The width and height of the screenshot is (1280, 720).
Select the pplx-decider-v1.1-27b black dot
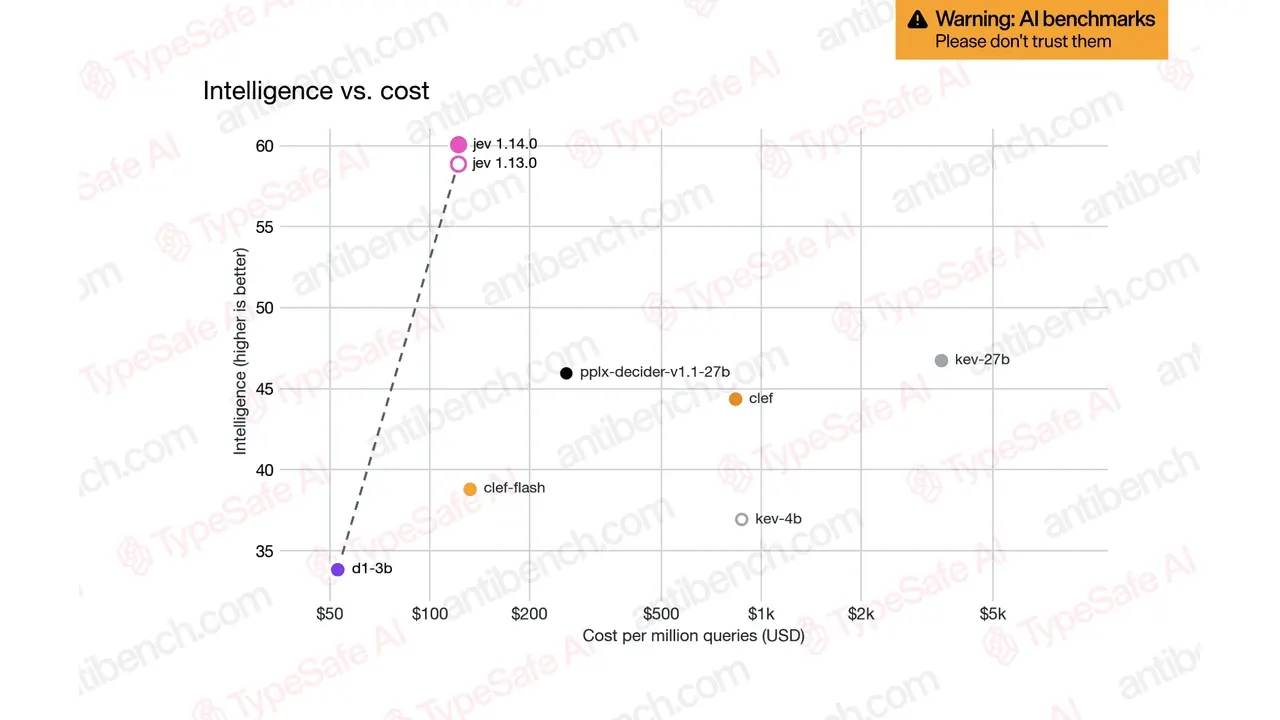(566, 373)
